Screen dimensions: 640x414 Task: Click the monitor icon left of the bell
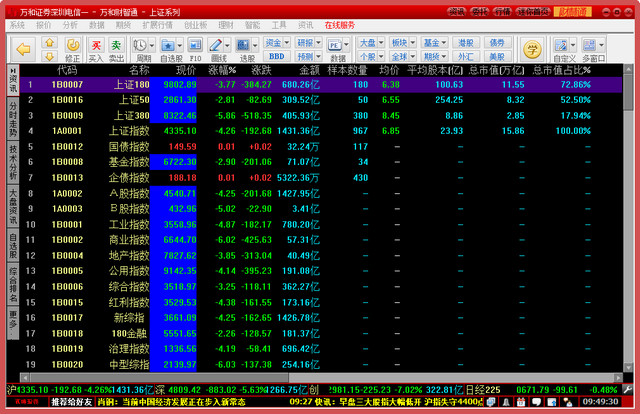pyautogui.click(x=491, y=402)
